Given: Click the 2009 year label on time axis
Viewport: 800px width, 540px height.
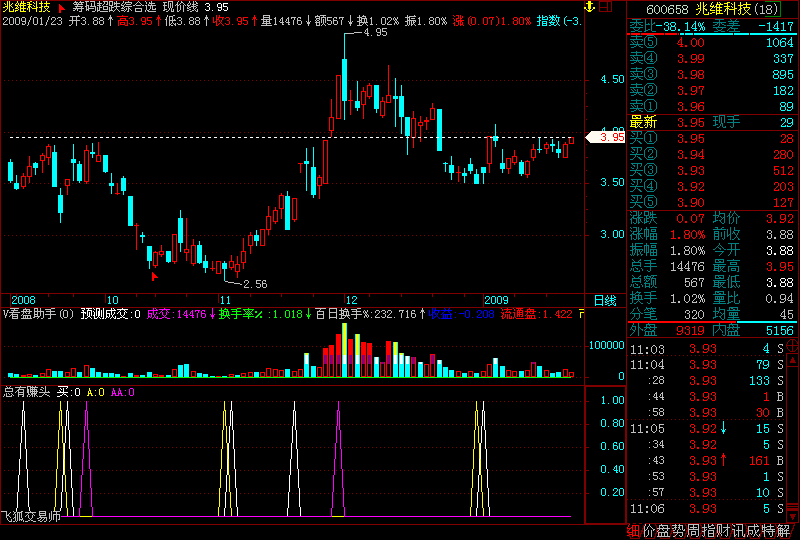Looking at the screenshot, I should point(496,300).
